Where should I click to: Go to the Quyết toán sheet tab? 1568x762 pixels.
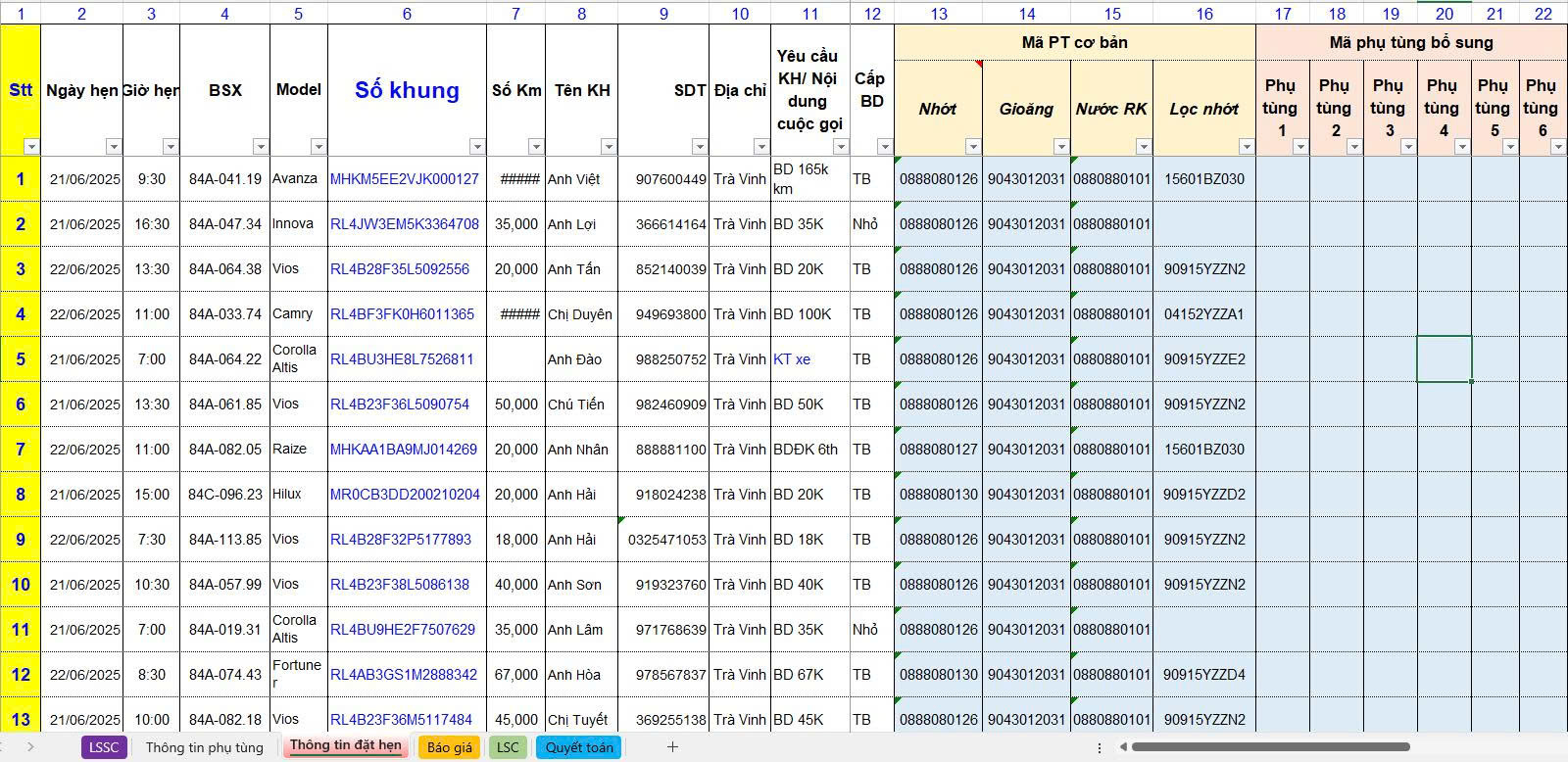(x=579, y=747)
